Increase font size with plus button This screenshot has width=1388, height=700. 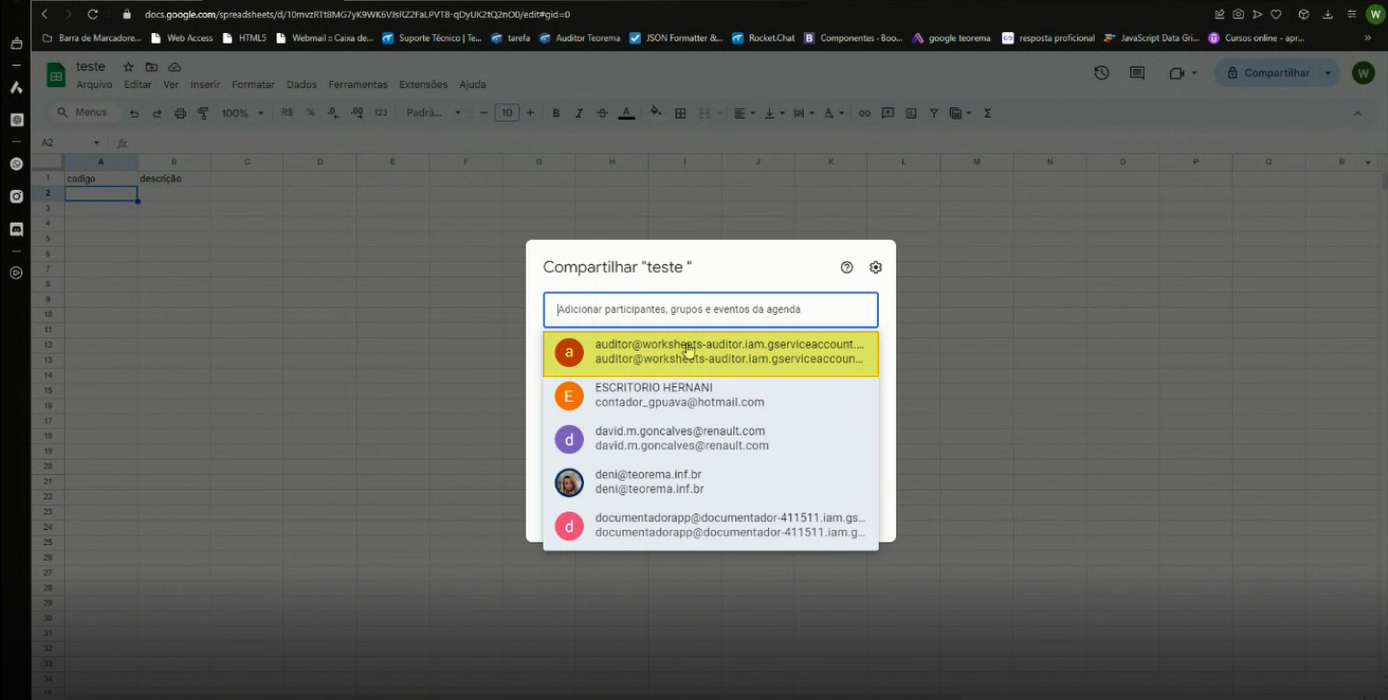point(530,113)
